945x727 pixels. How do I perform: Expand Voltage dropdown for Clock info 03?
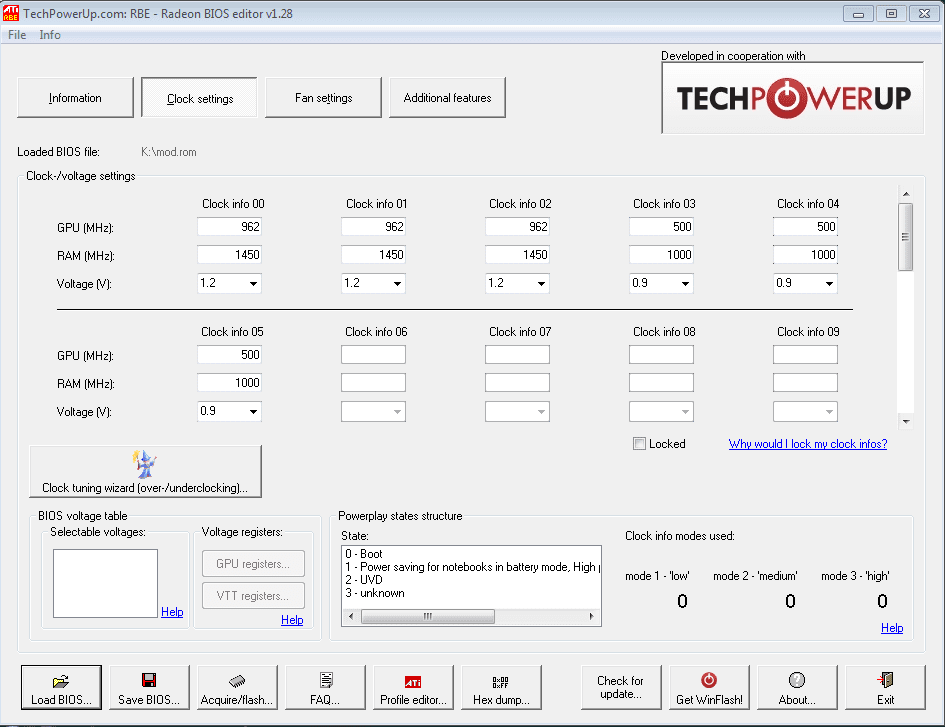click(685, 283)
